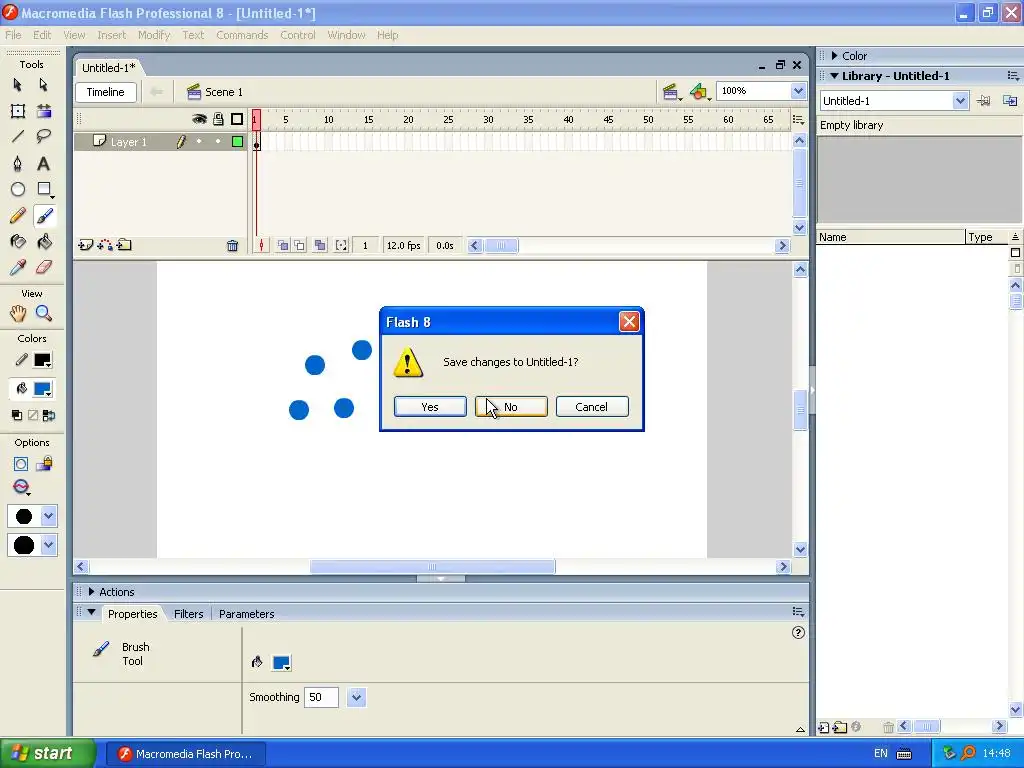Click the Center Frame icon in timeline

[261, 246]
